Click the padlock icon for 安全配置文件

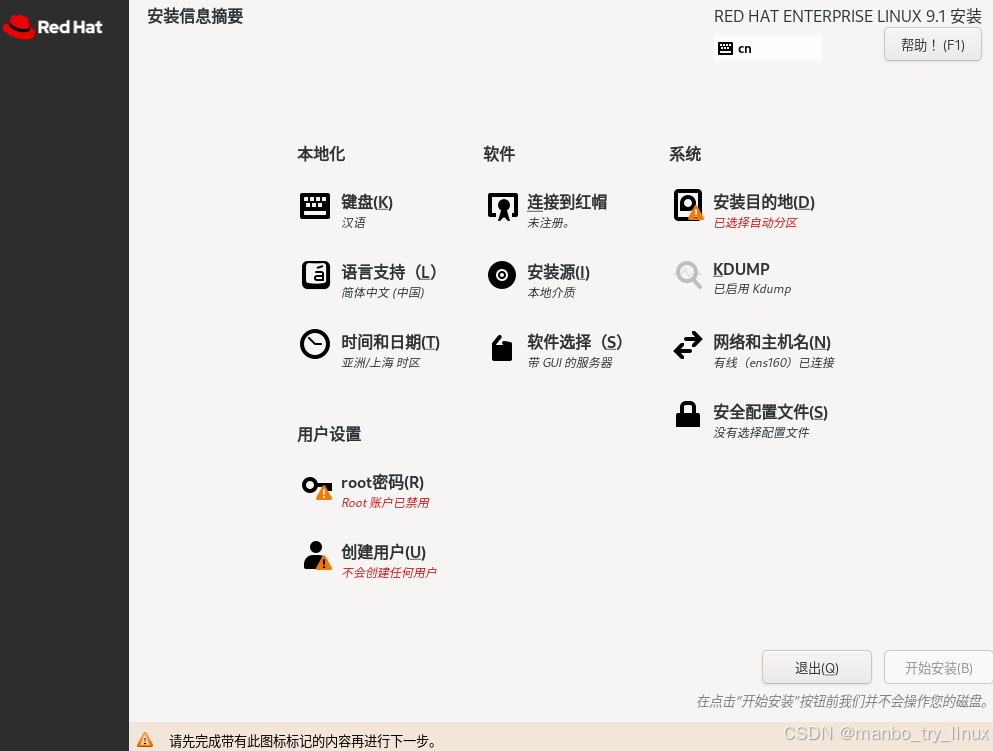(688, 414)
